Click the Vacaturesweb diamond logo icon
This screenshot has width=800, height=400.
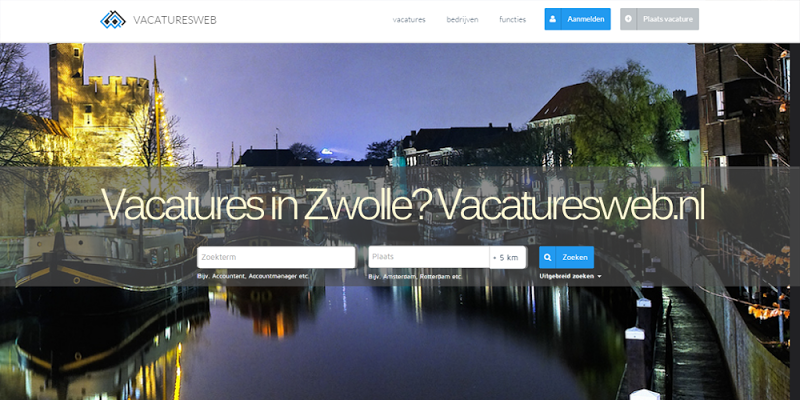pyautogui.click(x=113, y=20)
